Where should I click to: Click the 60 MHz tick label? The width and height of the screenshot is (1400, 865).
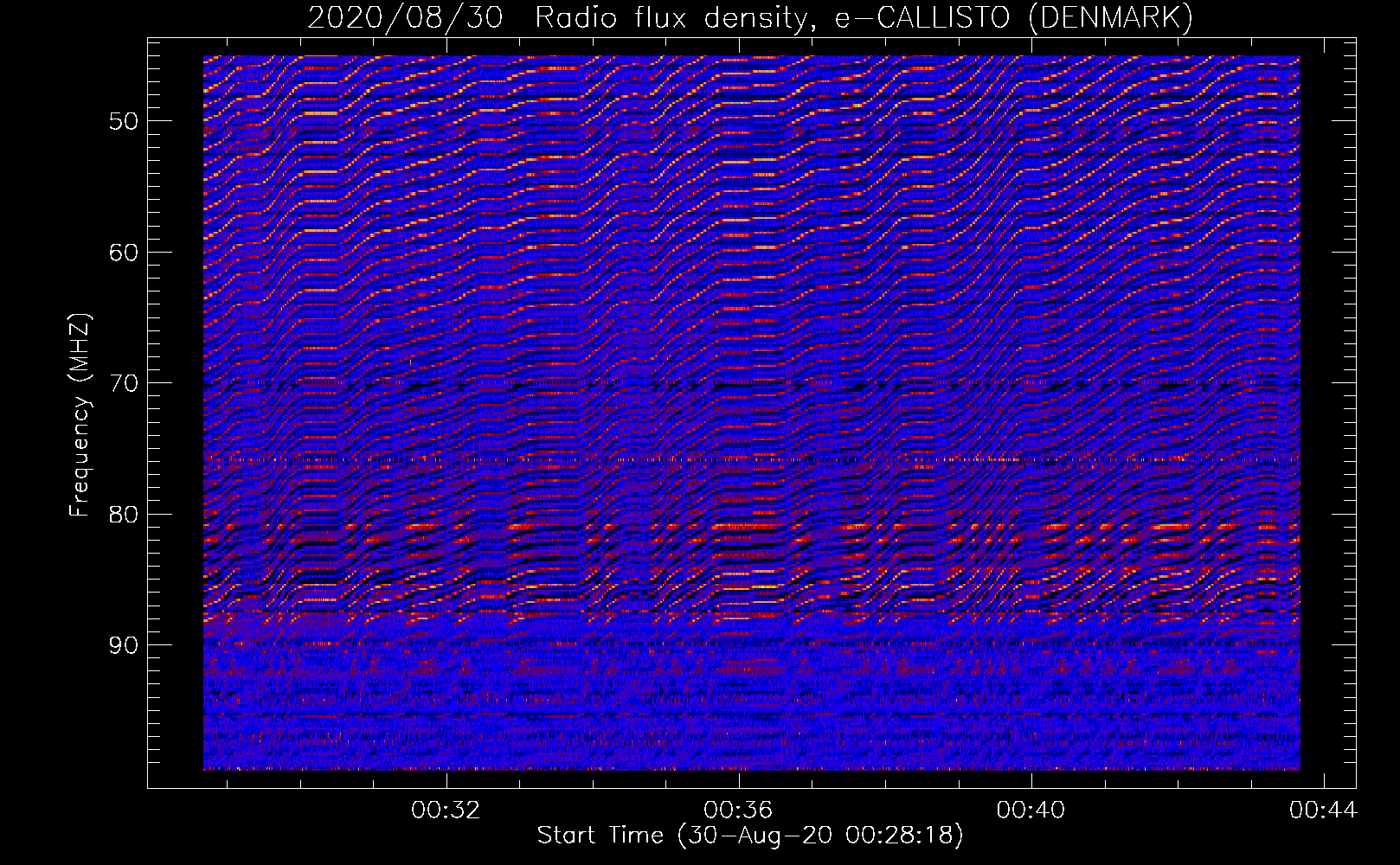[x=124, y=253]
